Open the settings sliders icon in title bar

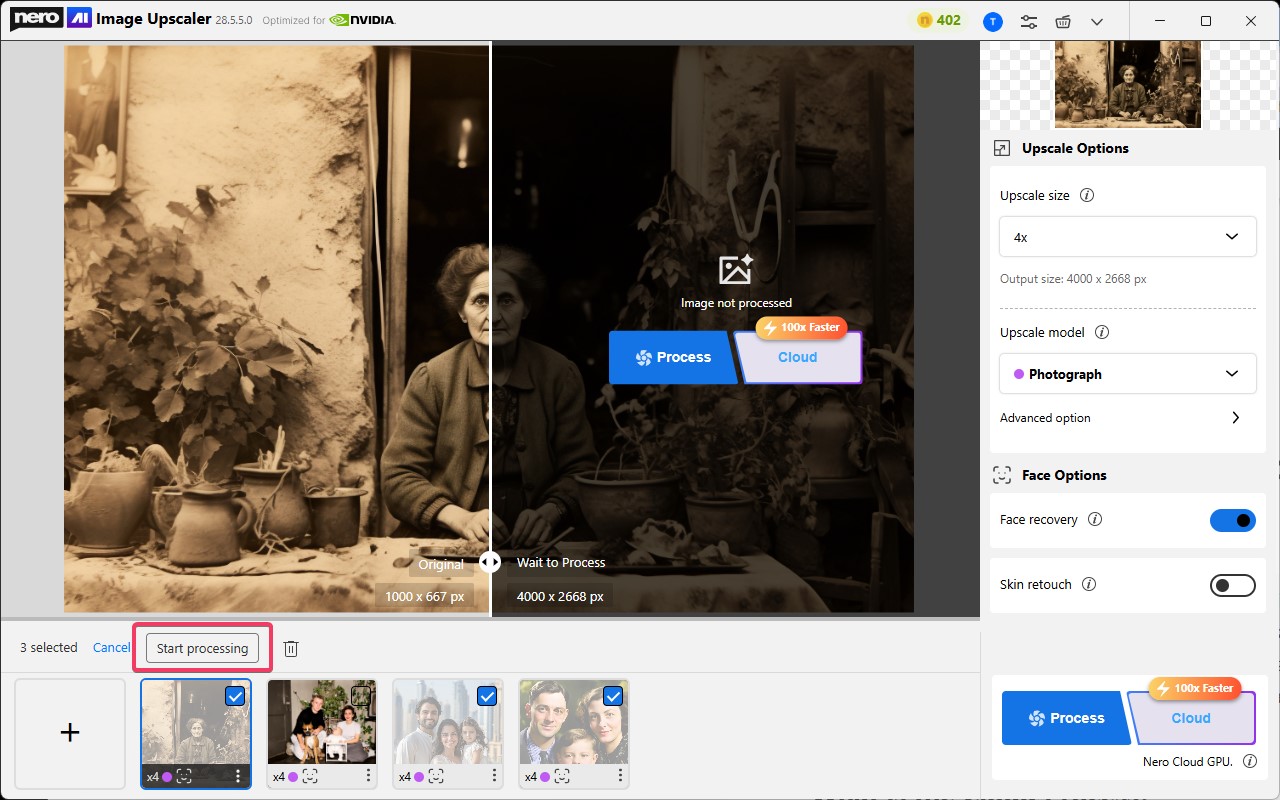(x=1028, y=21)
